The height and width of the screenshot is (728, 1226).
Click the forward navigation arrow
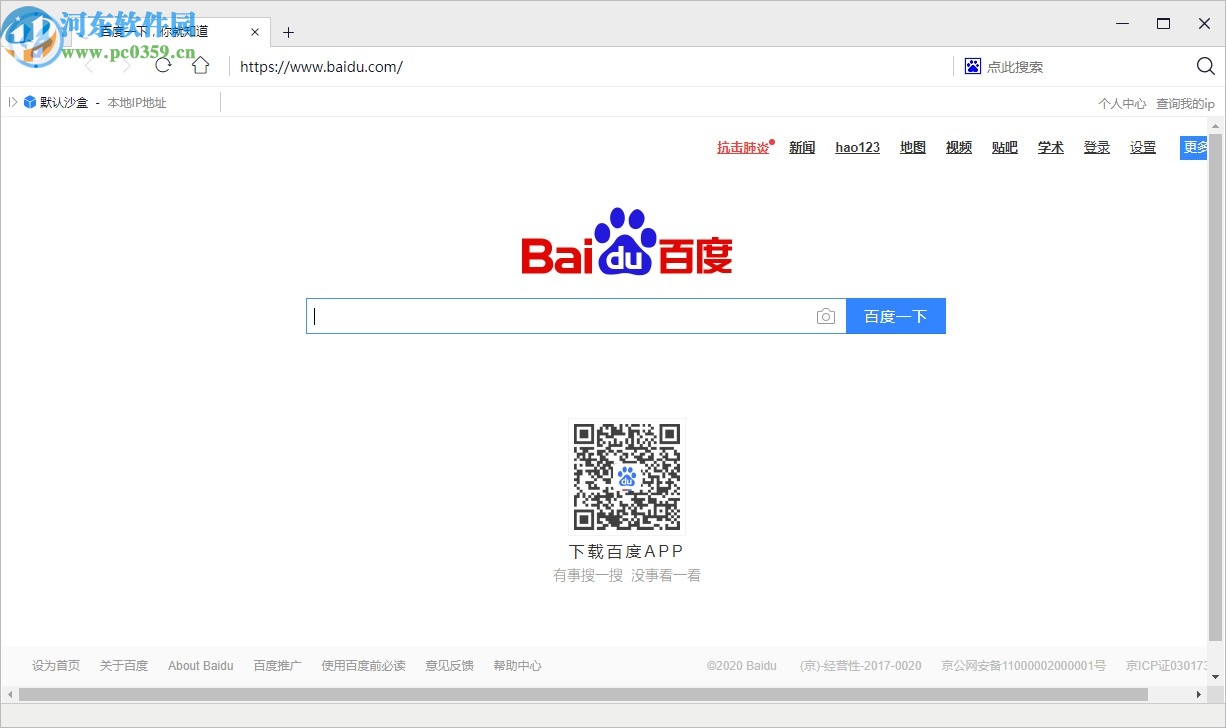(x=125, y=65)
